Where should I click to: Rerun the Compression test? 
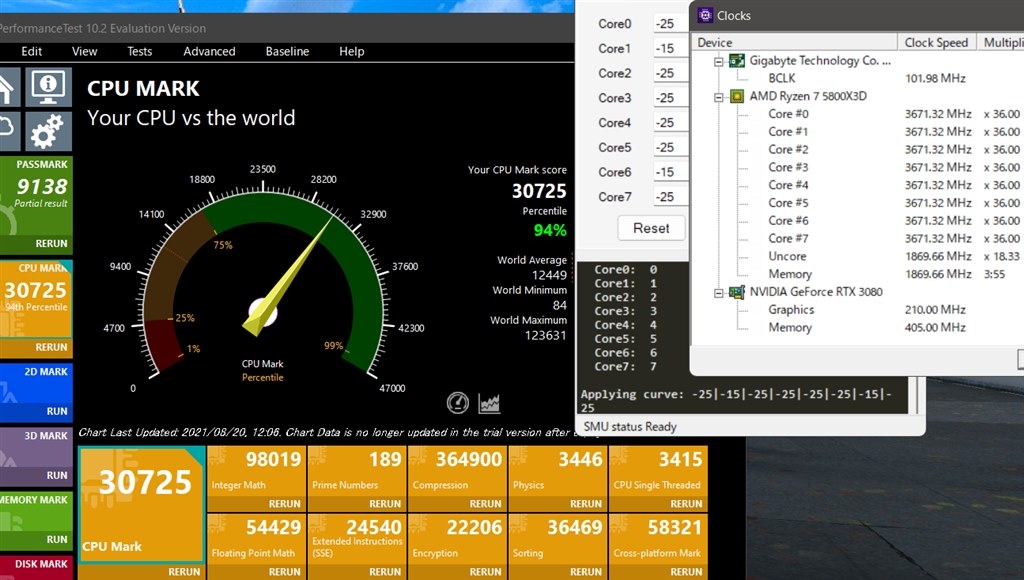coord(486,504)
